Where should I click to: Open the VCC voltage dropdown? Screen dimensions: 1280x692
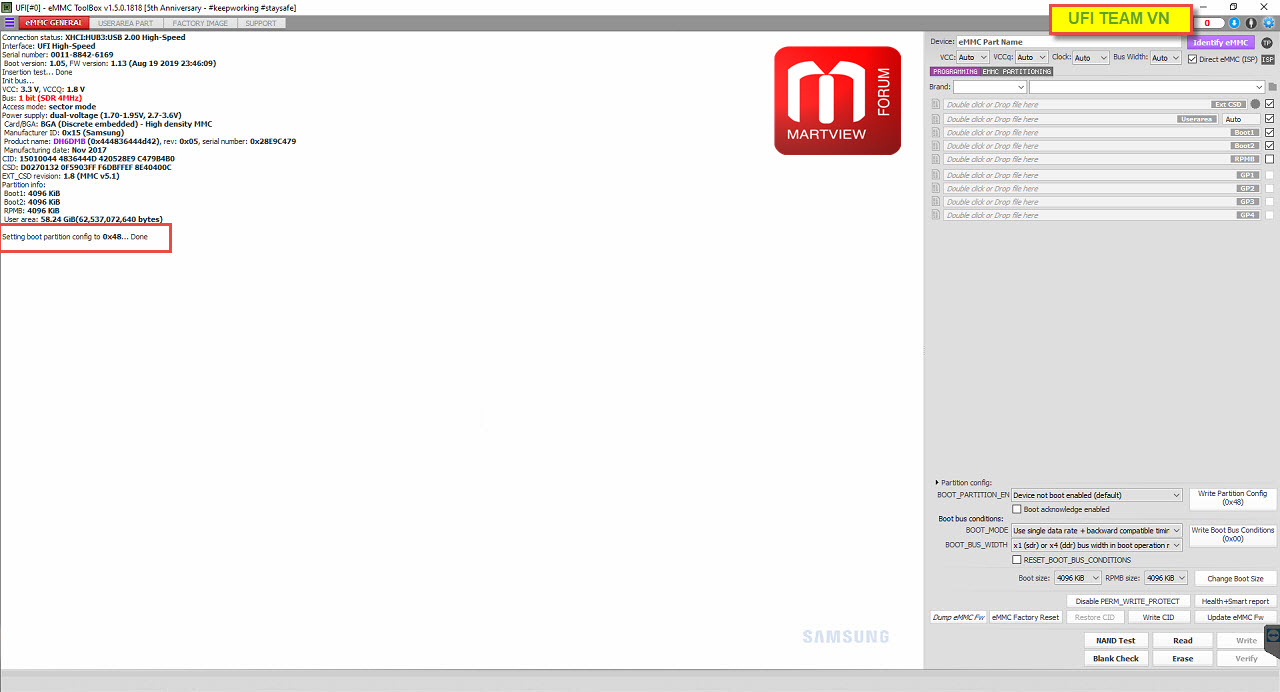click(973, 58)
